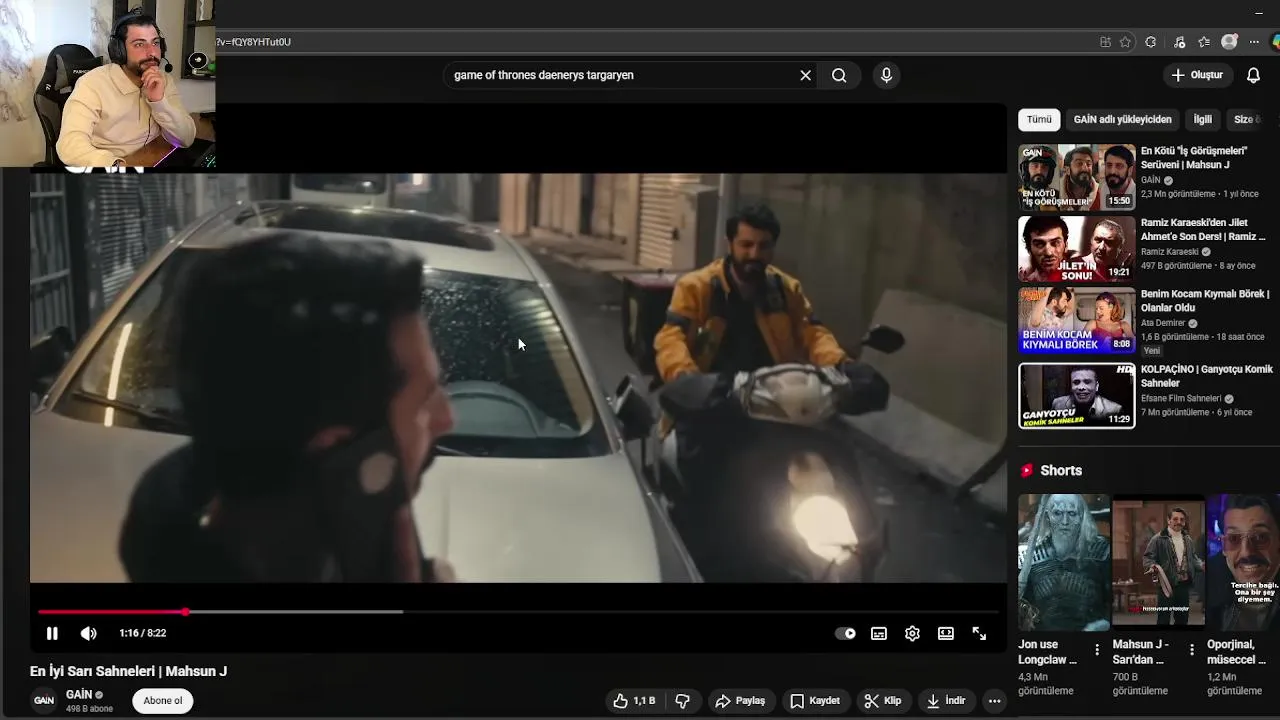
Task: Open the Oporjinal, müsecel short
Action: (x=1243, y=563)
